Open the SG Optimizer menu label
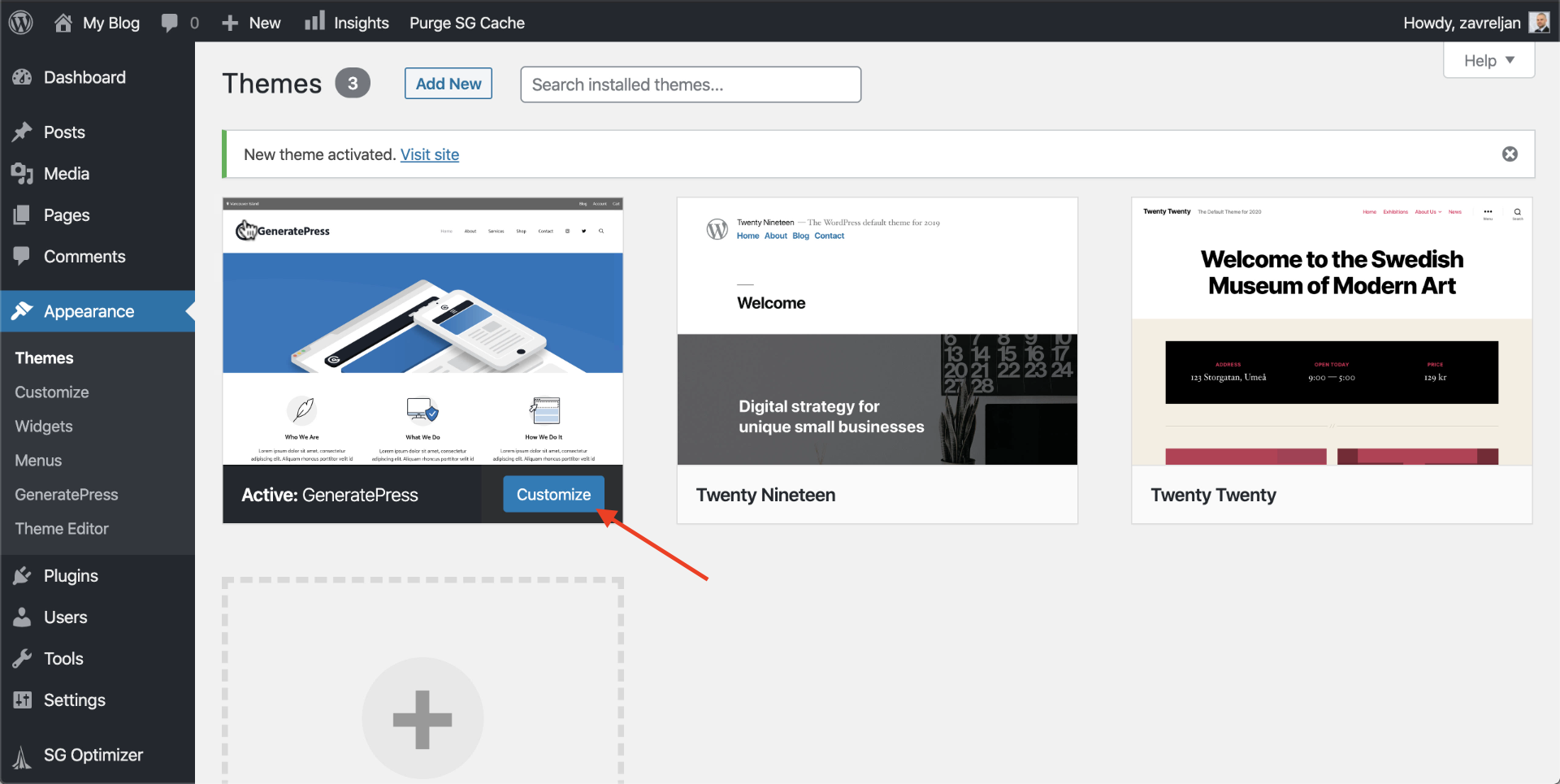This screenshot has width=1560, height=784. [x=93, y=755]
